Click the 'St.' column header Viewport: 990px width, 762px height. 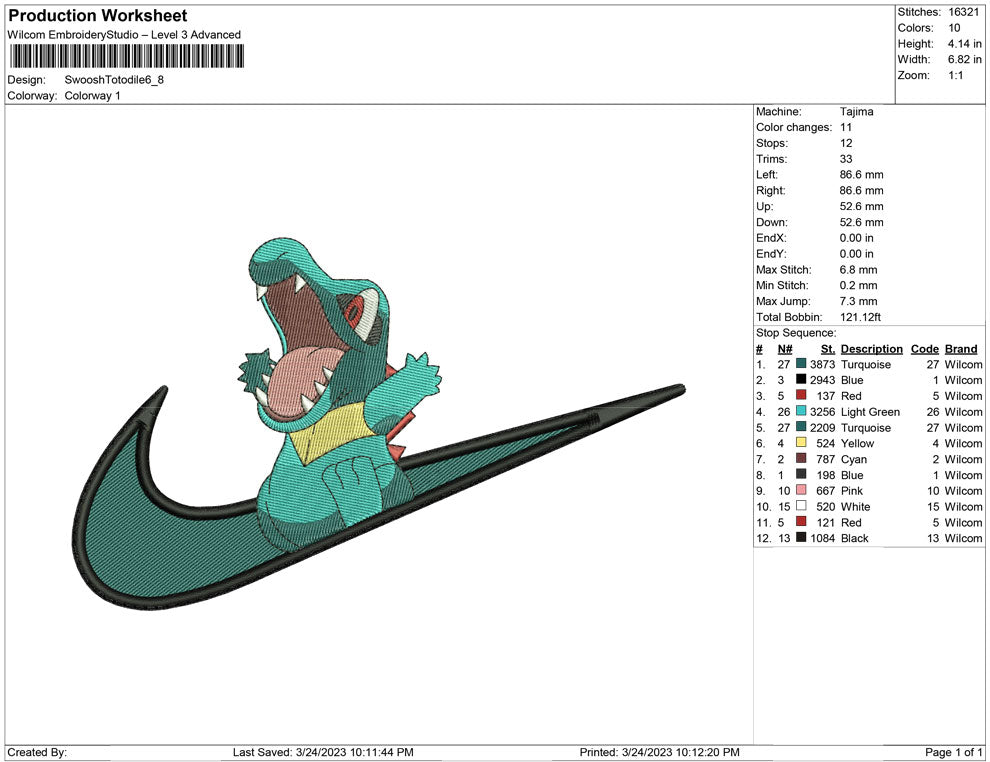coord(828,348)
